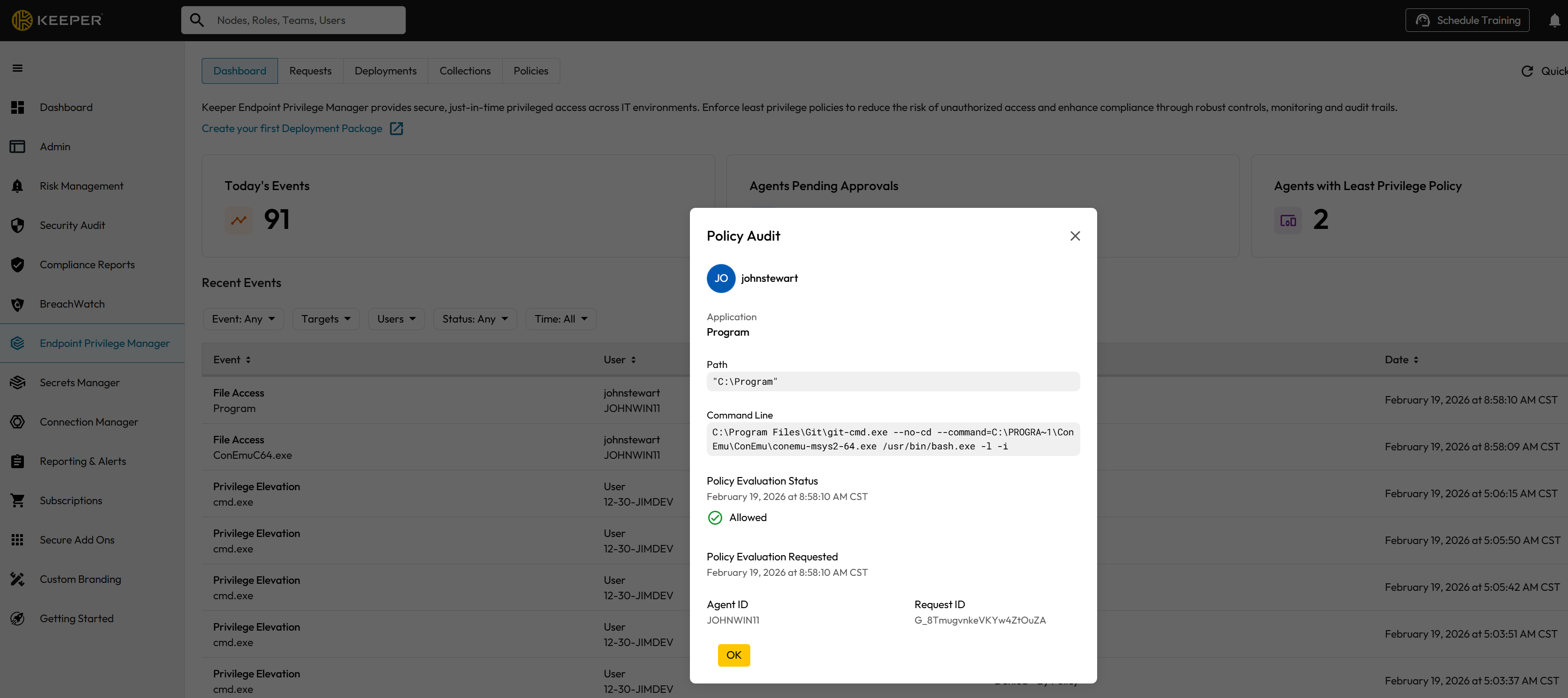The height and width of the screenshot is (698, 1568).
Task: Switch to the Requests tab
Action: [310, 71]
